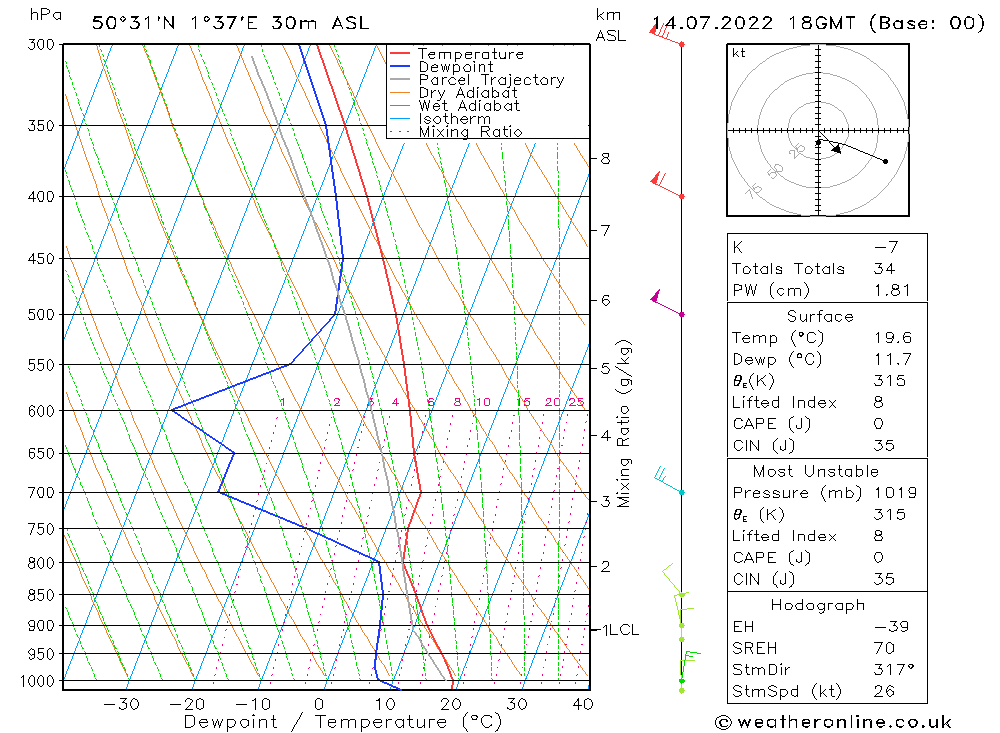Click the CIN (J) row under Most Unstable

pyautogui.click(x=827, y=579)
